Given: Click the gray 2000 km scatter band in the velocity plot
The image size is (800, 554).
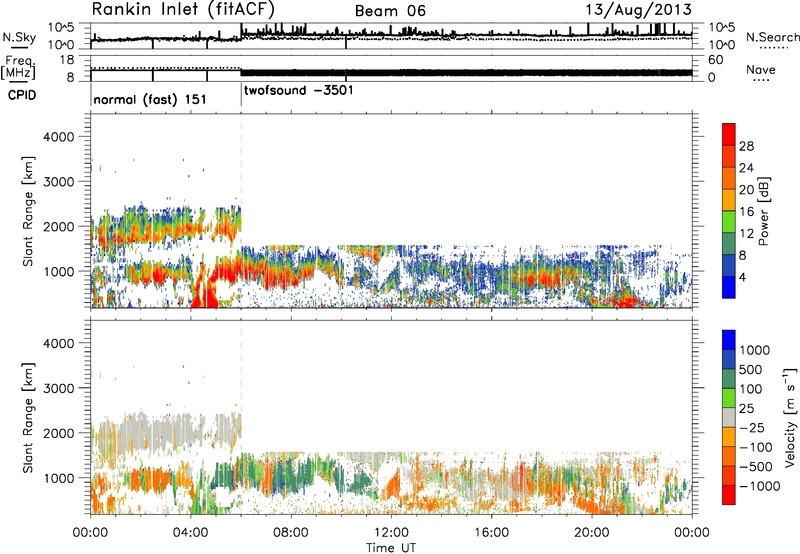Looking at the screenshot, I should pos(166,434).
